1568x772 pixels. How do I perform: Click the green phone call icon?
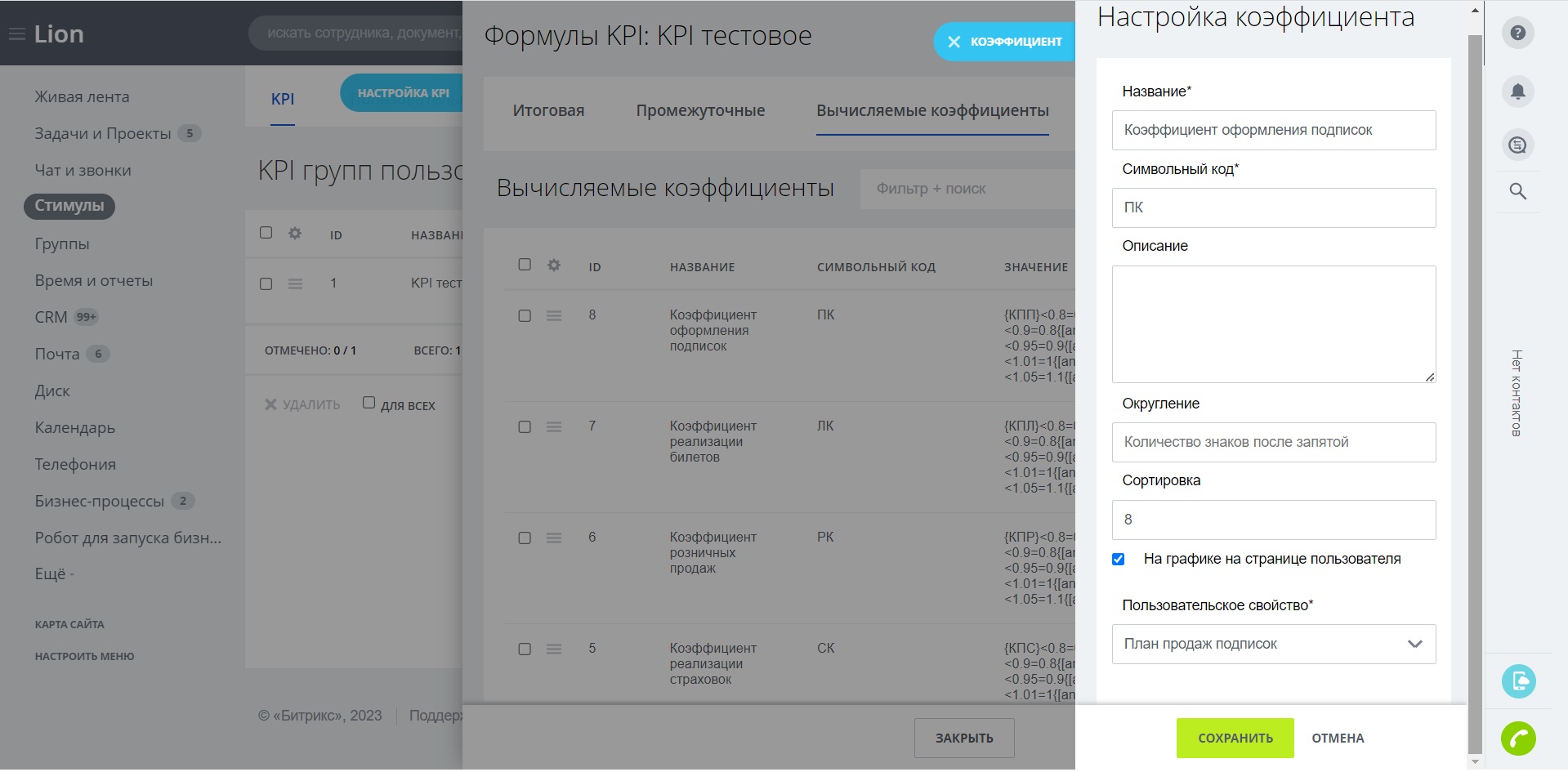[1517, 739]
